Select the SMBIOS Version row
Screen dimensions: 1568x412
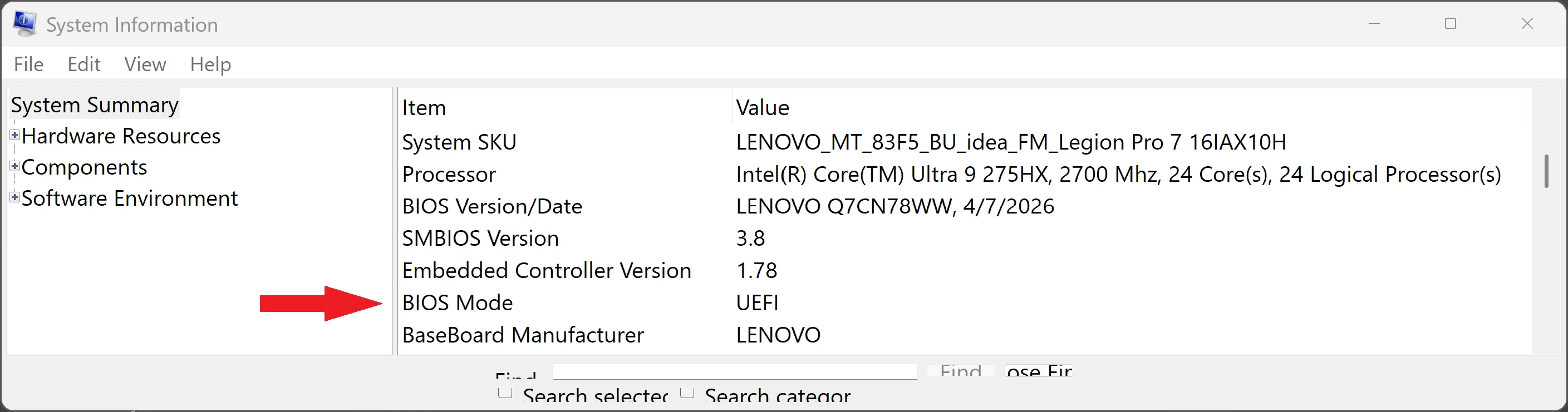pos(964,238)
